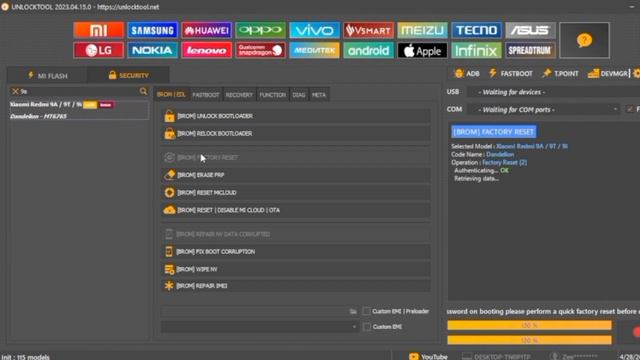Click folder browse icon beside Custom EMI Preloader

point(353,311)
